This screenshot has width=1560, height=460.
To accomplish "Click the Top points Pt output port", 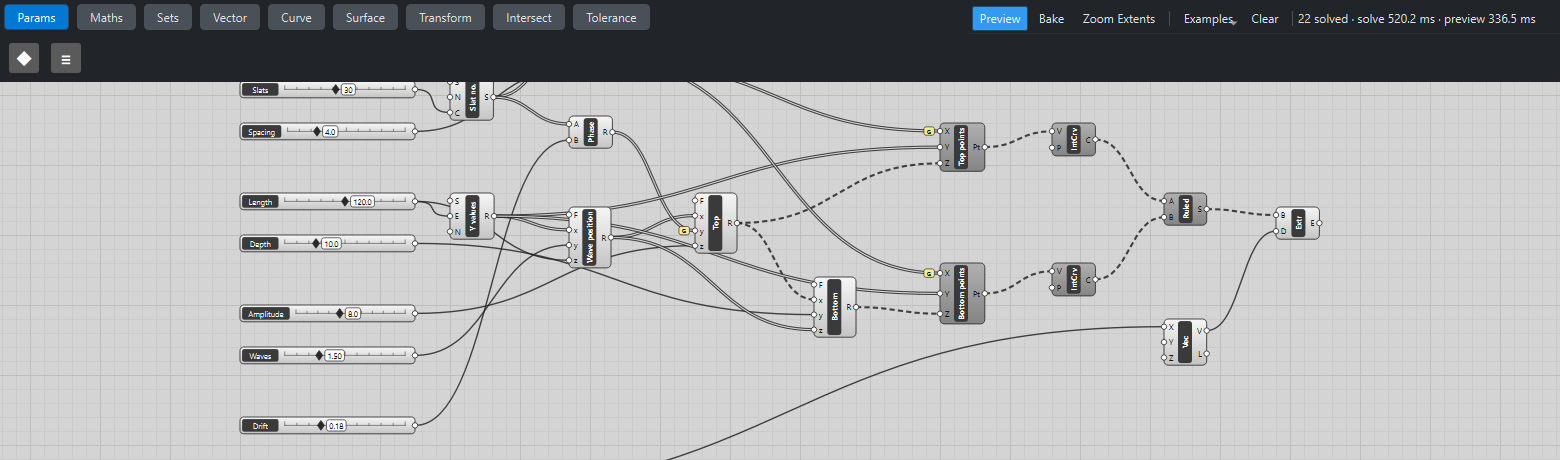I will (x=986, y=147).
